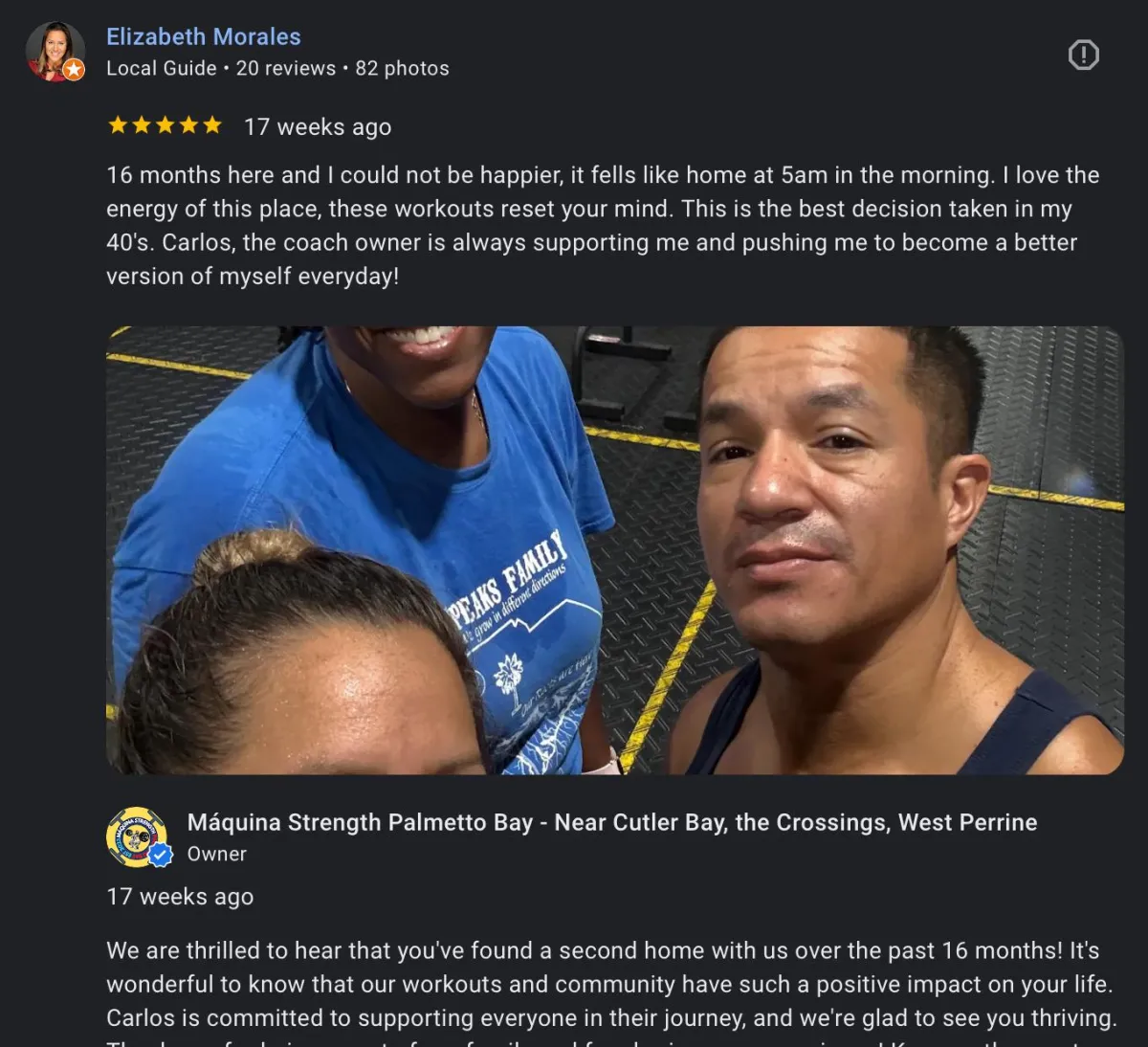The width and height of the screenshot is (1148, 1047).
Task: Click the blue verified checkmark badge
Action: pyautogui.click(x=161, y=855)
